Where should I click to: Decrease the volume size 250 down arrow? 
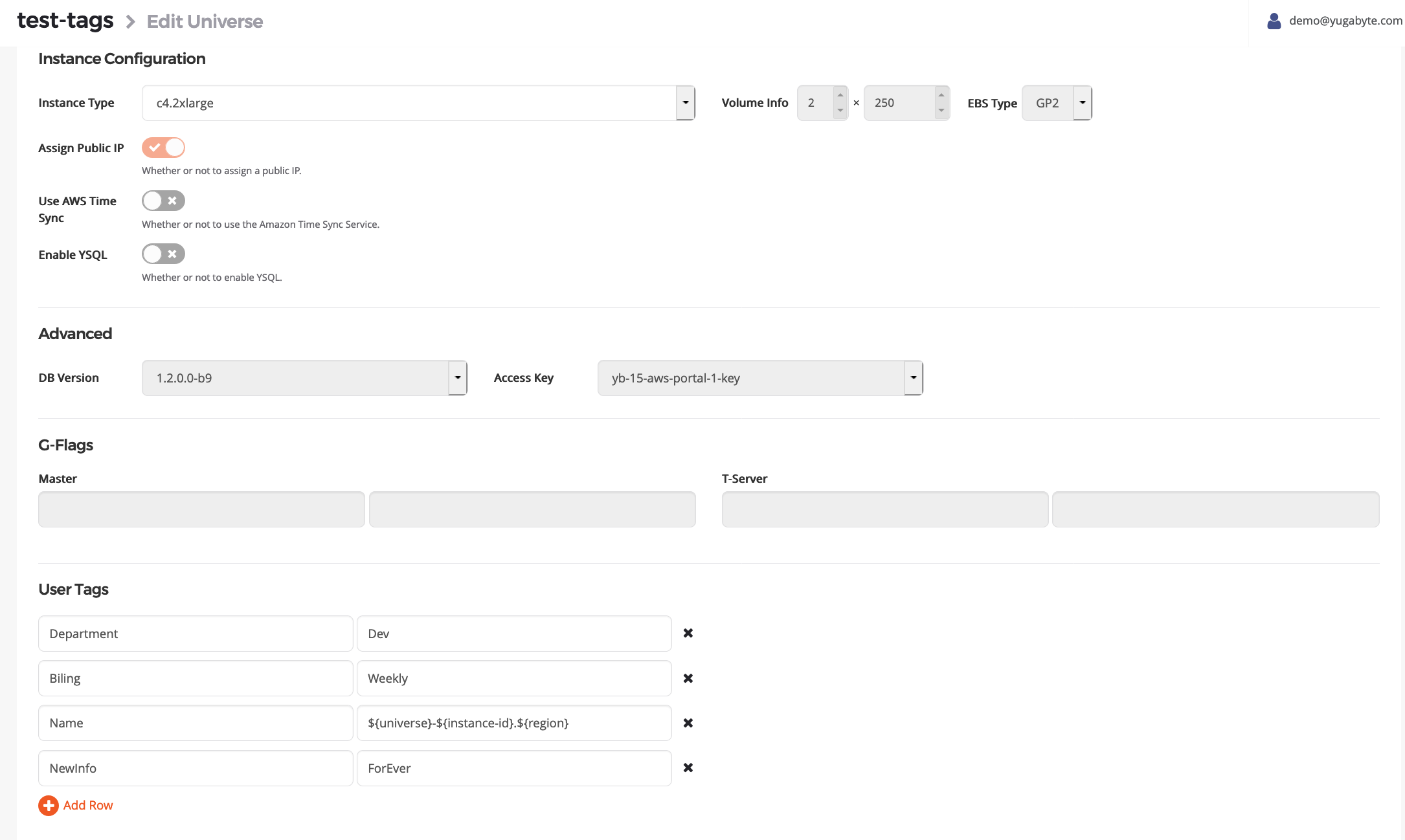pyautogui.click(x=941, y=111)
